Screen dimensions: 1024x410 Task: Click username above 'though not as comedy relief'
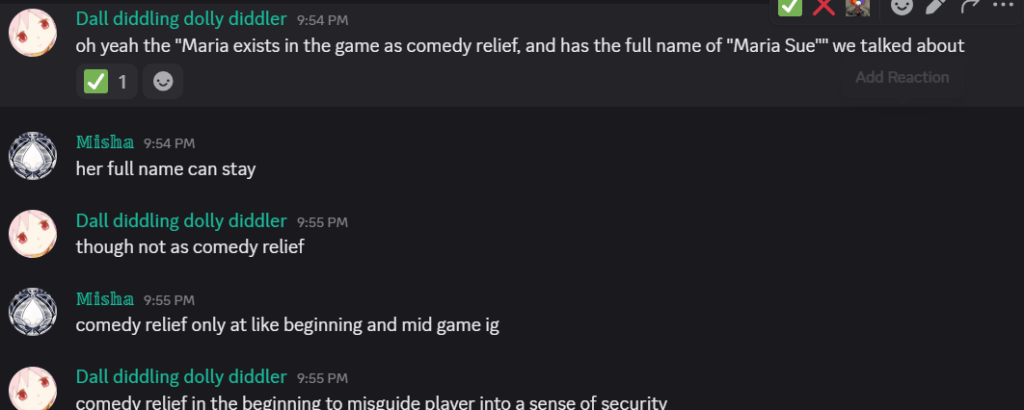pyautogui.click(x=181, y=221)
